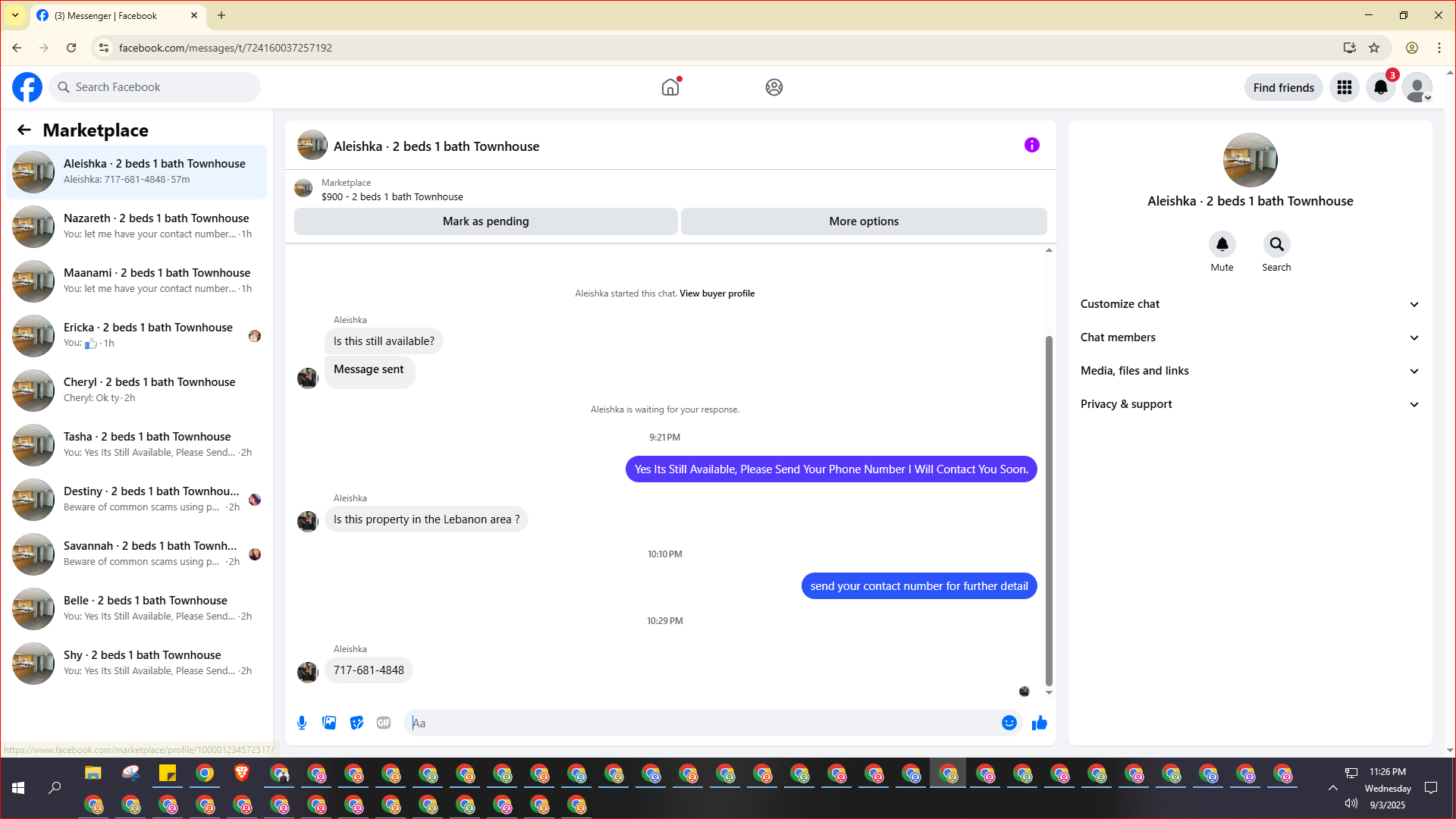Show hidden system tray icons
This screenshot has height=819, width=1456.
click(1332, 788)
